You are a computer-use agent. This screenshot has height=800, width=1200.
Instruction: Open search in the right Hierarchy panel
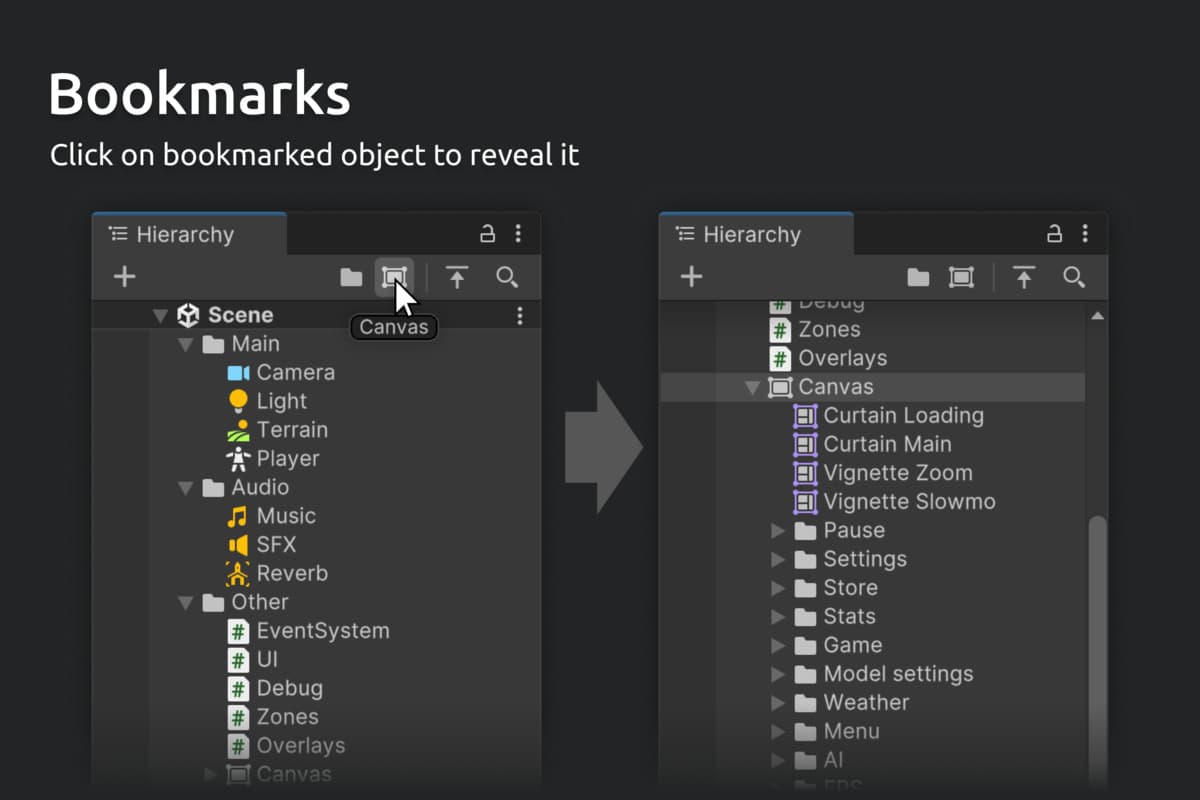pos(1074,277)
